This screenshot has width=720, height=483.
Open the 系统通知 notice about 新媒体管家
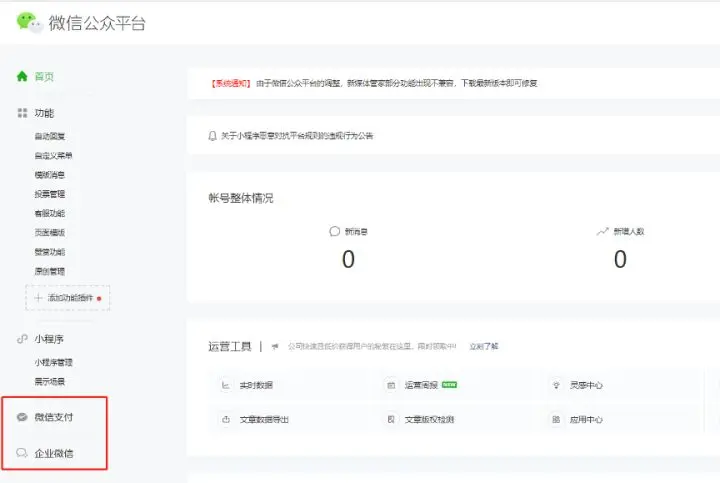click(x=374, y=83)
